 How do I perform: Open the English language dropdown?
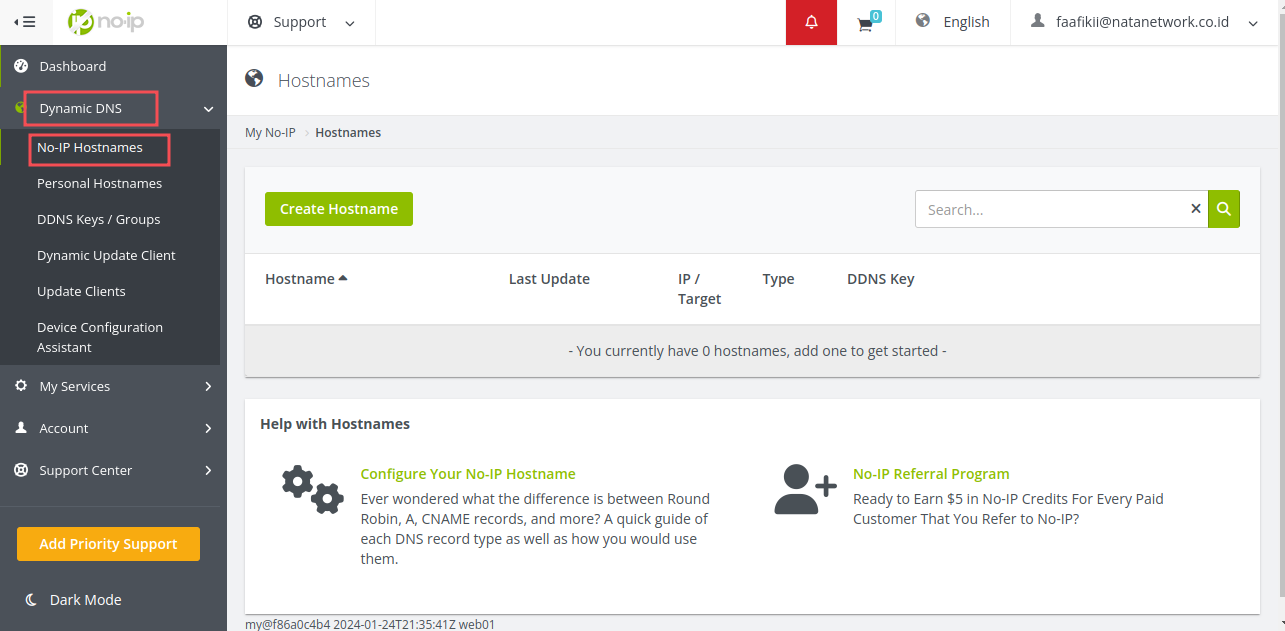pos(953,22)
